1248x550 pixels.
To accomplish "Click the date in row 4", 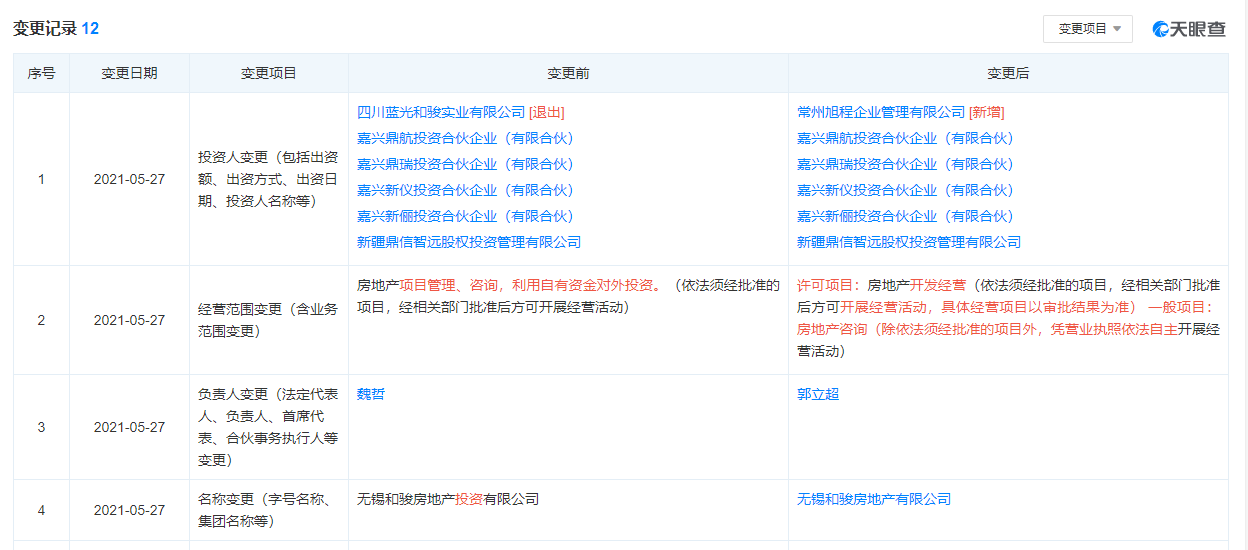I will [x=129, y=510].
